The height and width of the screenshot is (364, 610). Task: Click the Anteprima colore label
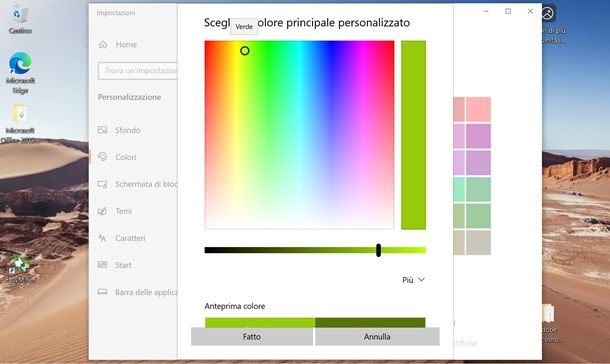point(235,306)
